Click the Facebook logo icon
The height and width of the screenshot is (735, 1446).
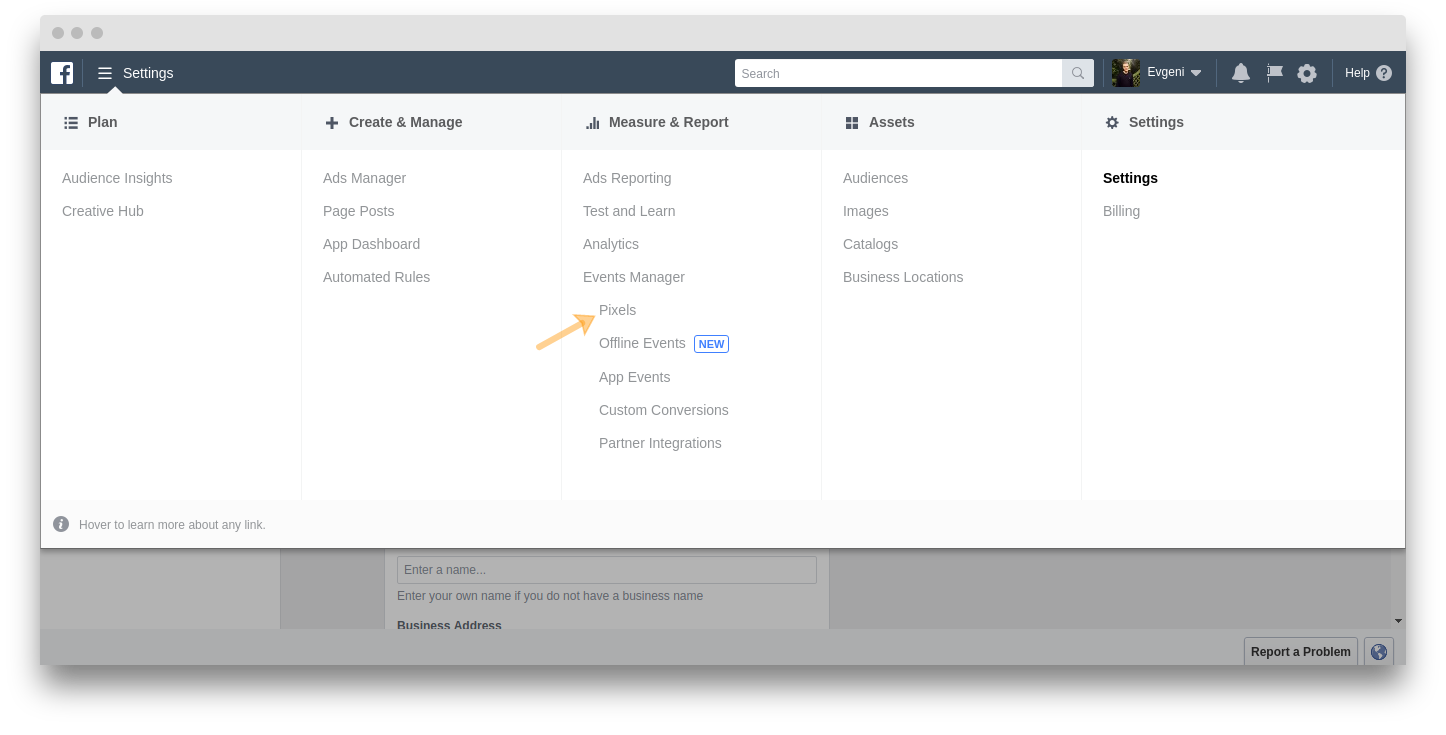tap(62, 73)
